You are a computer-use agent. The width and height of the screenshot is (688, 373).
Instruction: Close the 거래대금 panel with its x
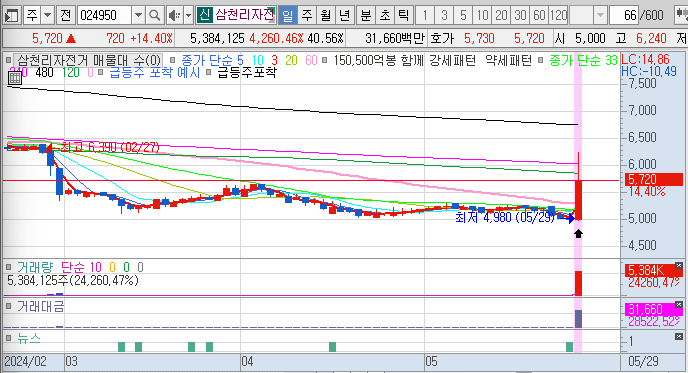pos(679,305)
